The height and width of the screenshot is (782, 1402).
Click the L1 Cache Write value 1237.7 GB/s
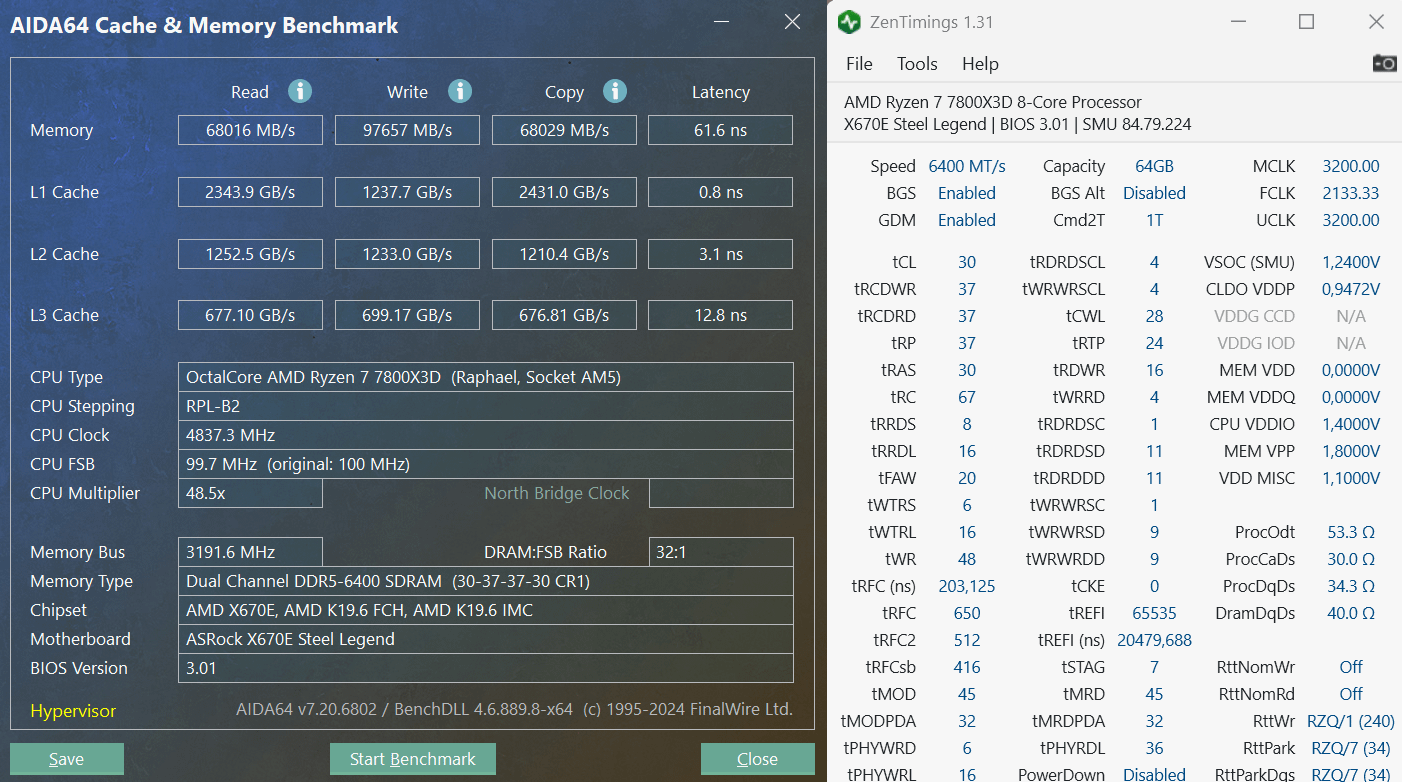407,192
